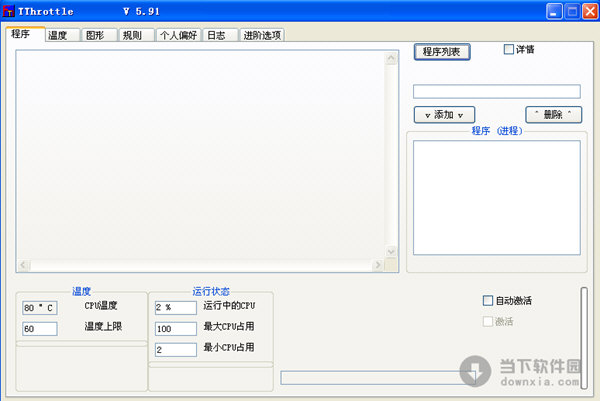Click the bottom progress bar beside the status group
The image size is (600, 401).
(x=378, y=378)
